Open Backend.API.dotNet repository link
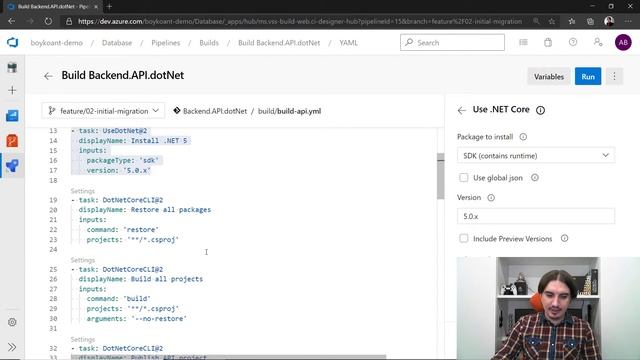The image size is (640, 360). [x=215, y=111]
